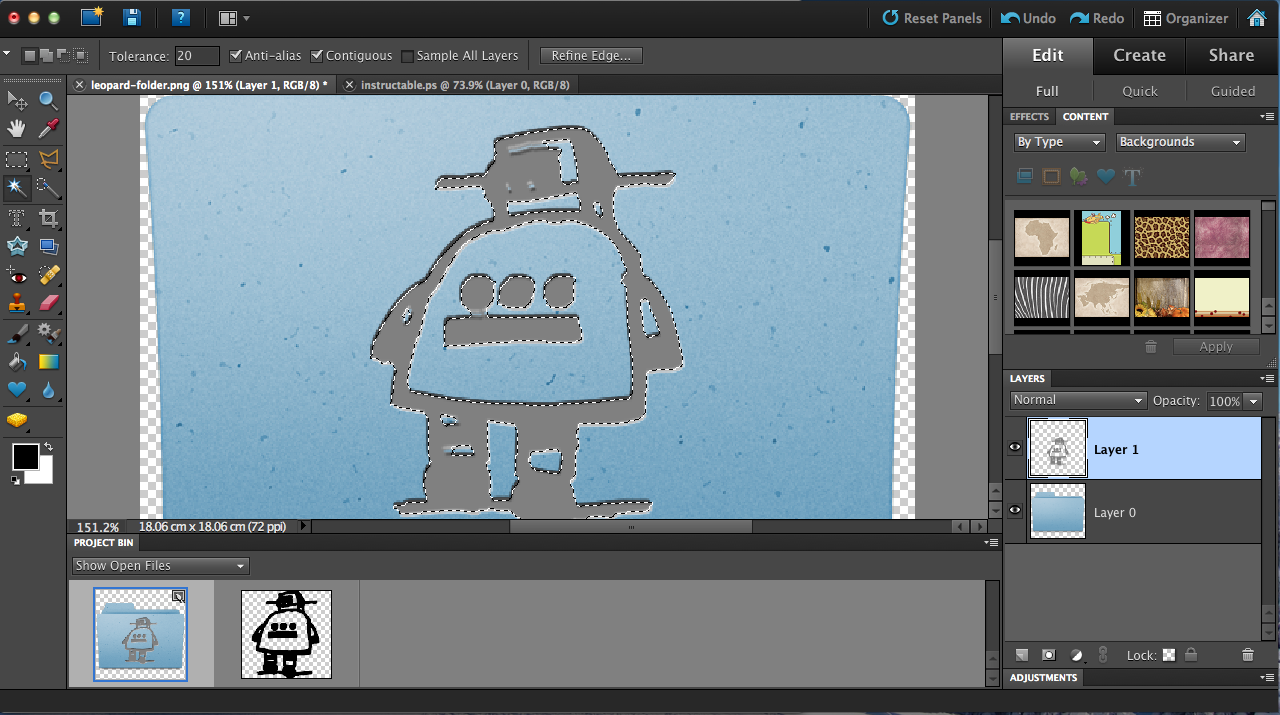This screenshot has width=1280, height=715.
Task: Select the Blur droplet tool
Action: (x=48, y=390)
